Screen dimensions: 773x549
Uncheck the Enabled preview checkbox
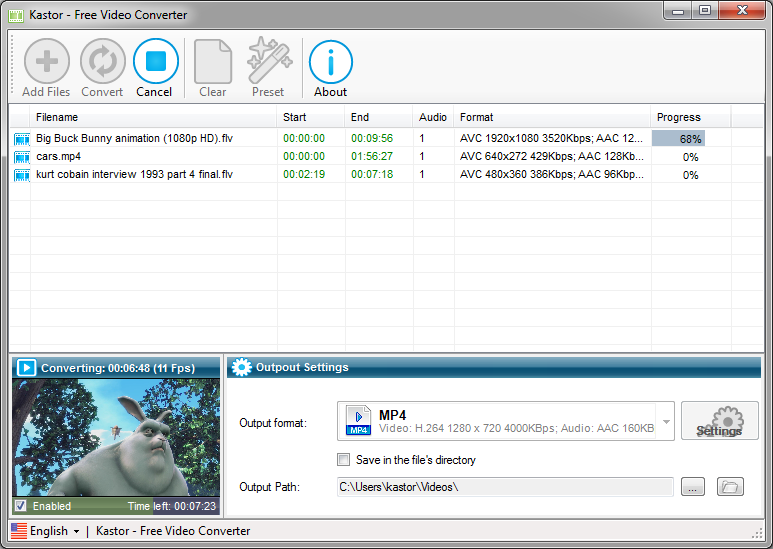(21, 506)
